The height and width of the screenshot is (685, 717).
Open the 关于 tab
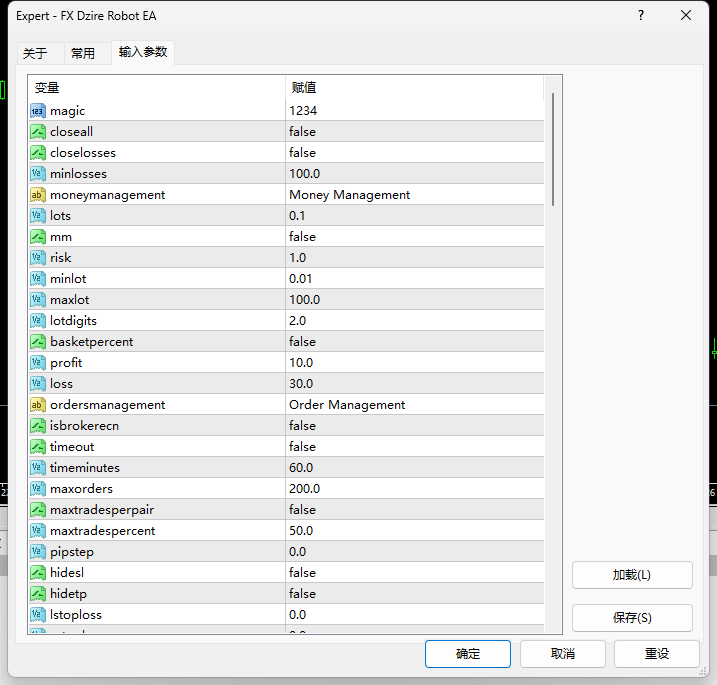[x=35, y=54]
